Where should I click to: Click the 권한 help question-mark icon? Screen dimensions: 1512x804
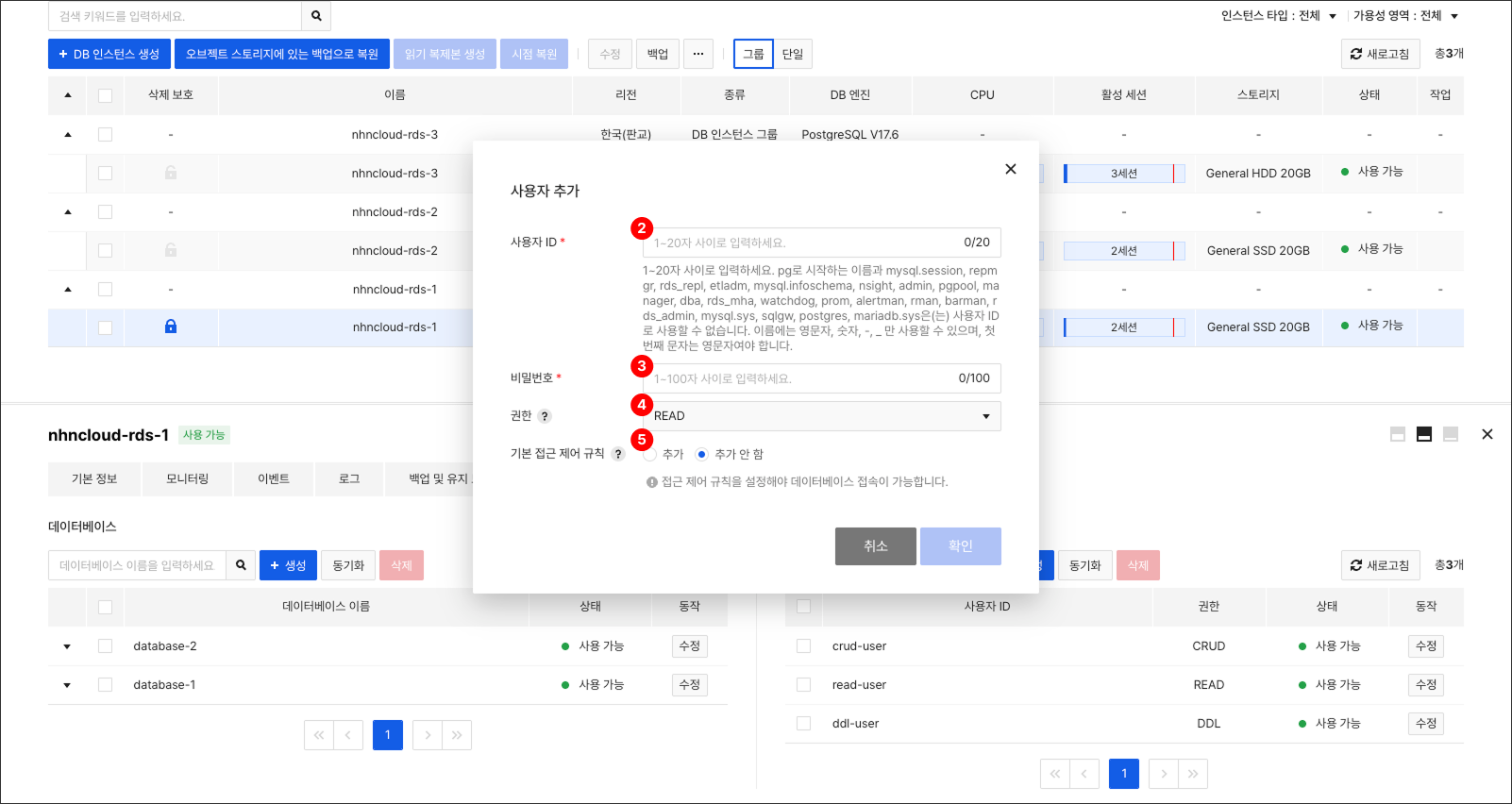[545, 416]
